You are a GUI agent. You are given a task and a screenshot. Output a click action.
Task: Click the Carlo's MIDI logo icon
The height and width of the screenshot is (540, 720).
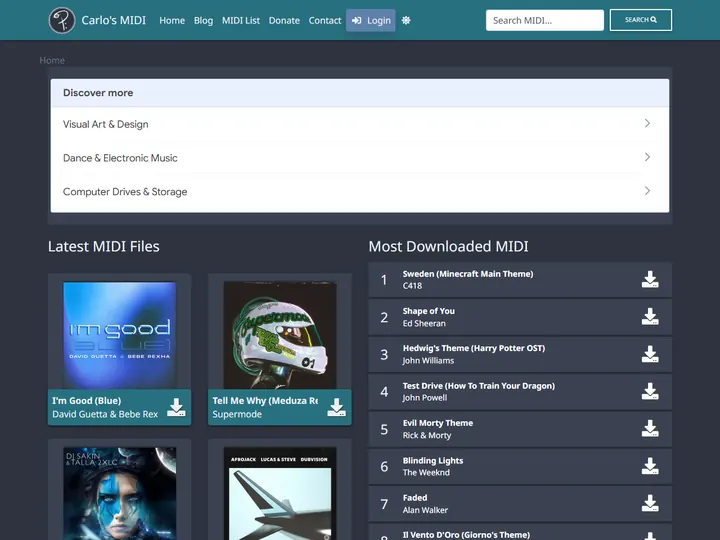pyautogui.click(x=62, y=20)
